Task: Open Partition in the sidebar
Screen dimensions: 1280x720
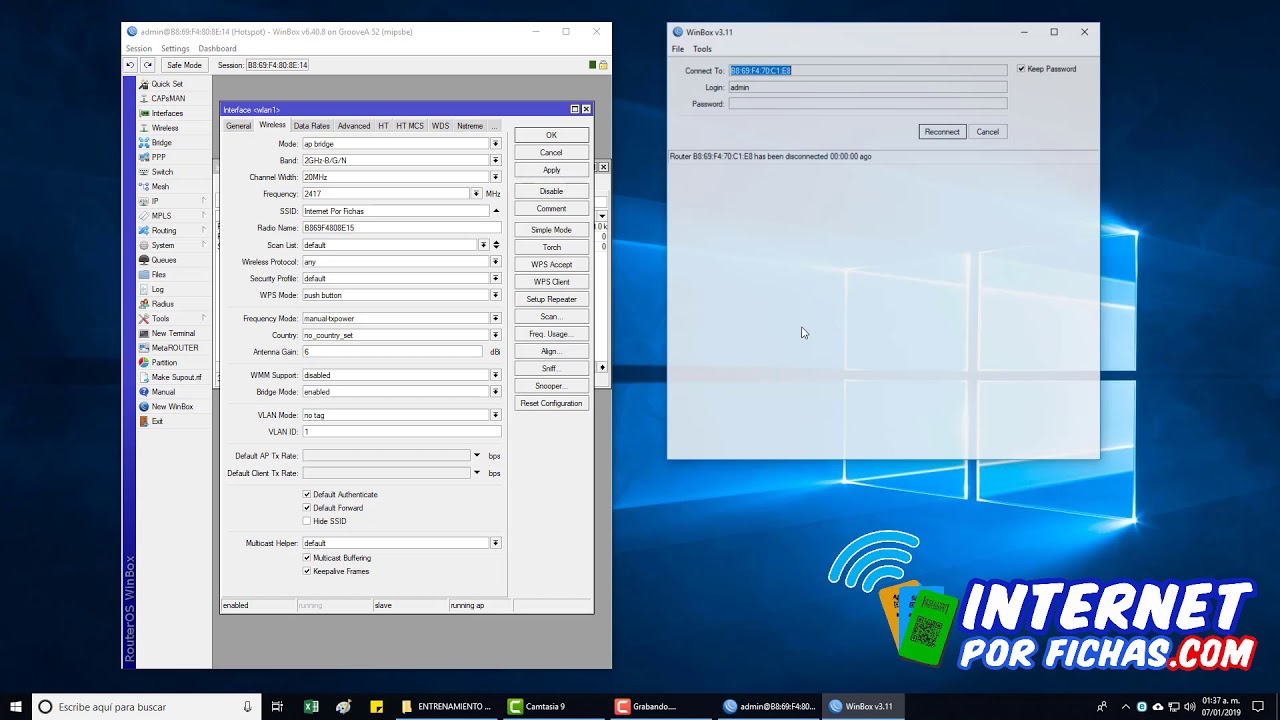Action: coord(164,362)
